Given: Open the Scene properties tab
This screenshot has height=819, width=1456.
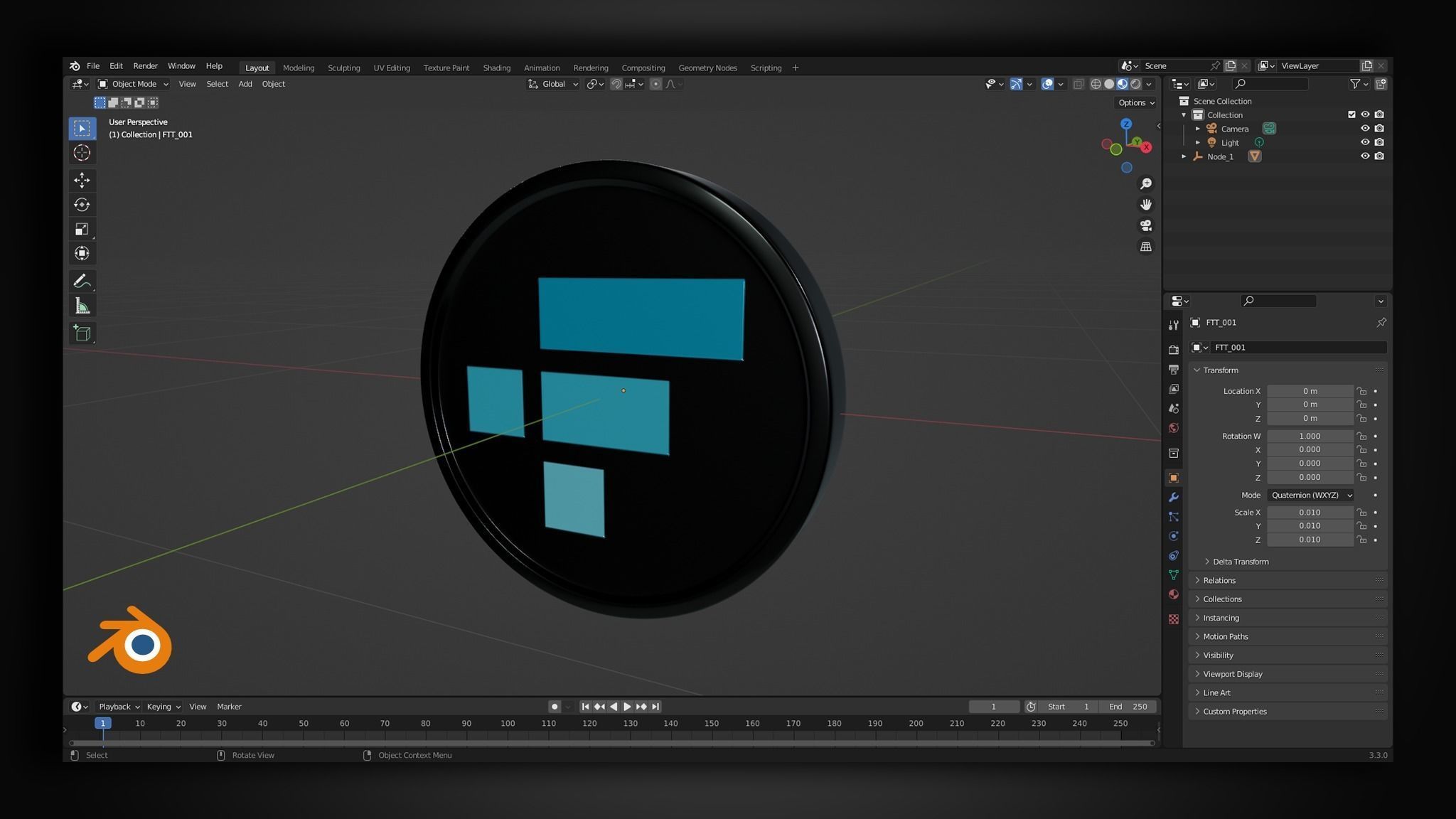Looking at the screenshot, I should tap(1173, 409).
